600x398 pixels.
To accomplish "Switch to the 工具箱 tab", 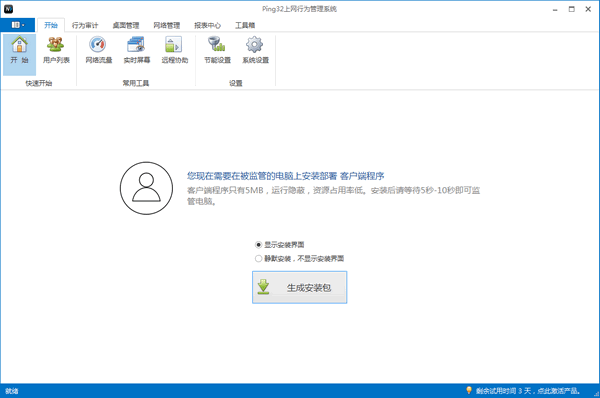I will pos(245,25).
